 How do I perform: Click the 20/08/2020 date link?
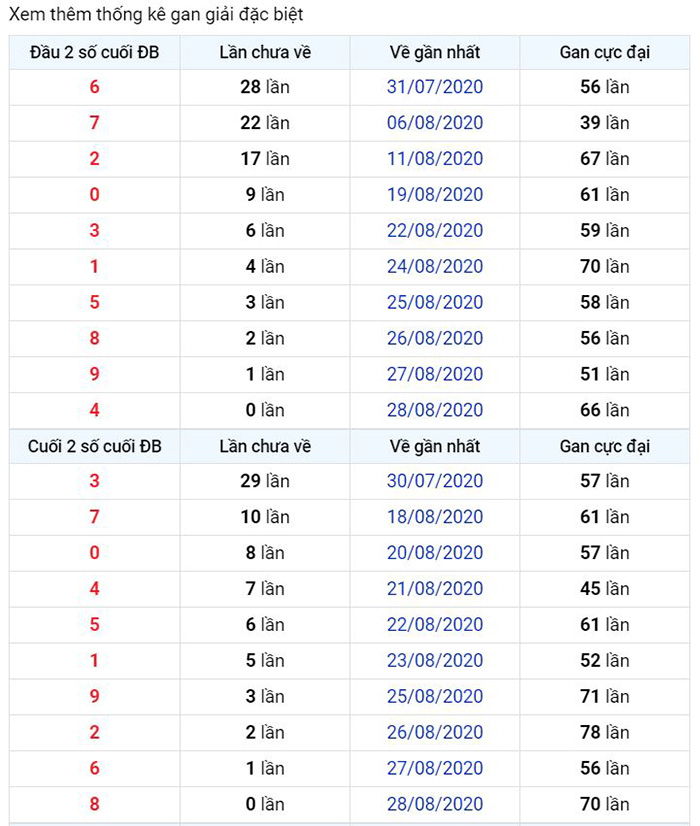point(435,553)
